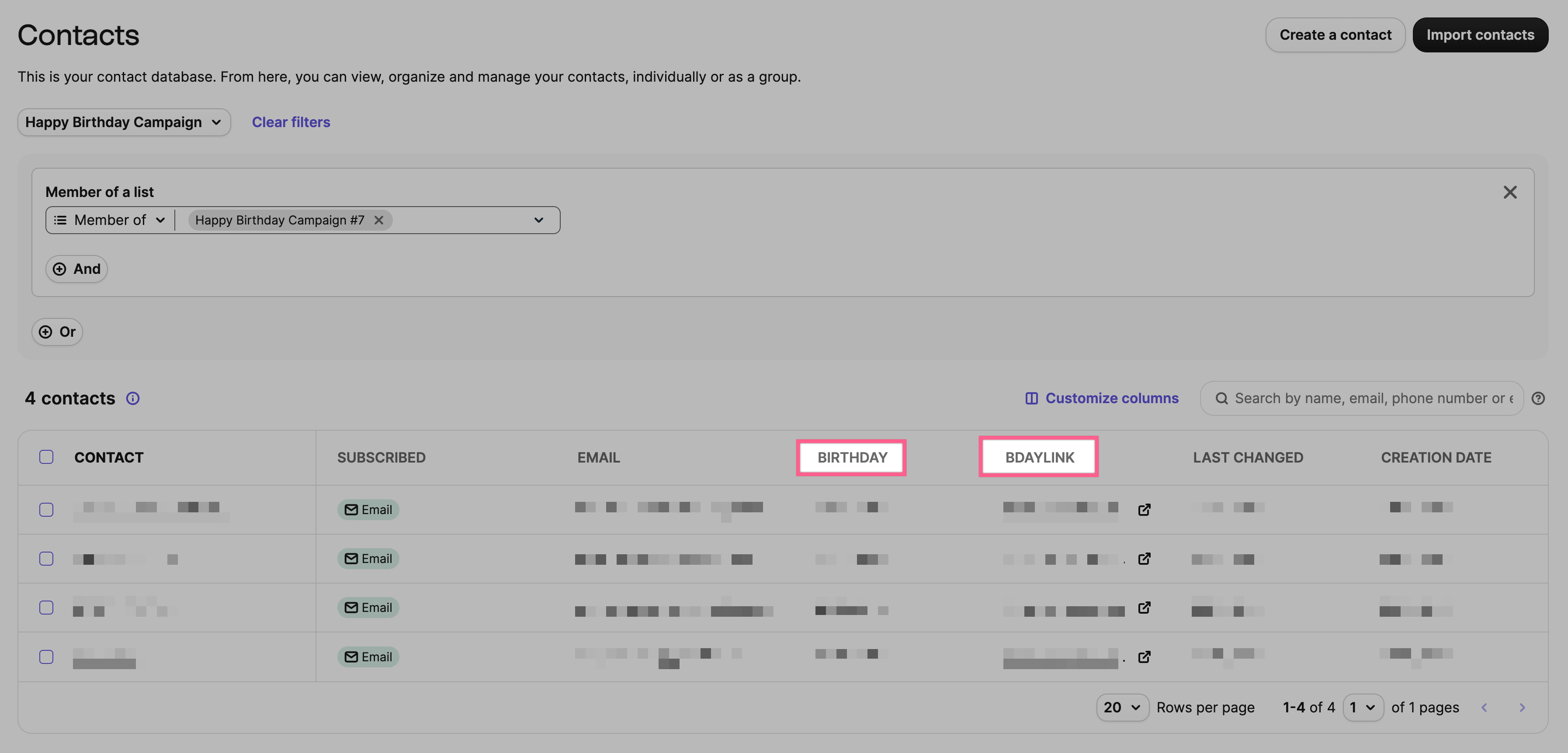The width and height of the screenshot is (1568, 753).
Task: Go to the previous page arrow
Action: (1485, 708)
